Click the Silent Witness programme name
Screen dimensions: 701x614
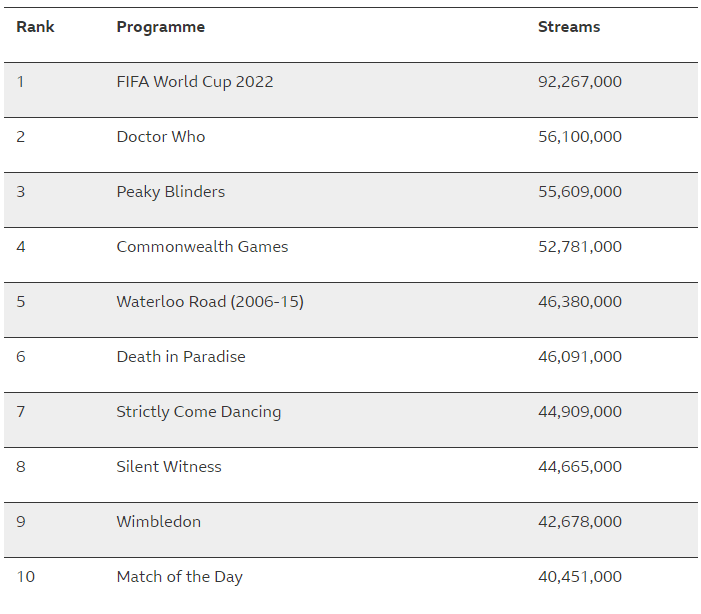click(x=168, y=467)
